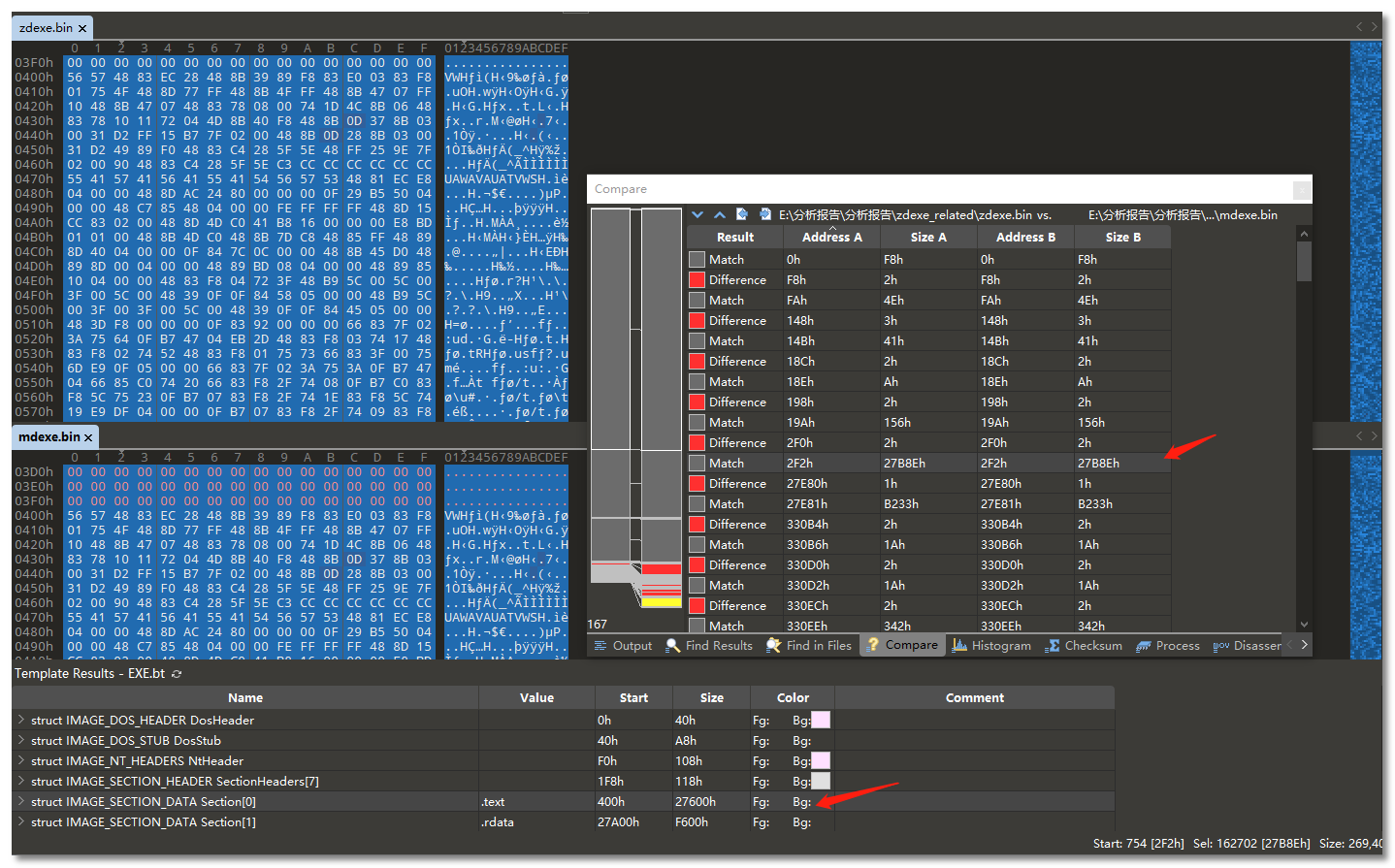Image resolution: width=1395 pixels, height=868 pixels.
Task: Select the Difference row at address 27E80h
Action: tap(736, 484)
